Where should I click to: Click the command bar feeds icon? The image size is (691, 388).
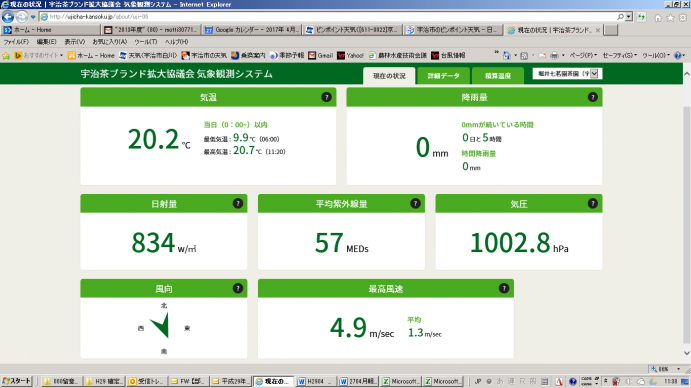(524, 56)
